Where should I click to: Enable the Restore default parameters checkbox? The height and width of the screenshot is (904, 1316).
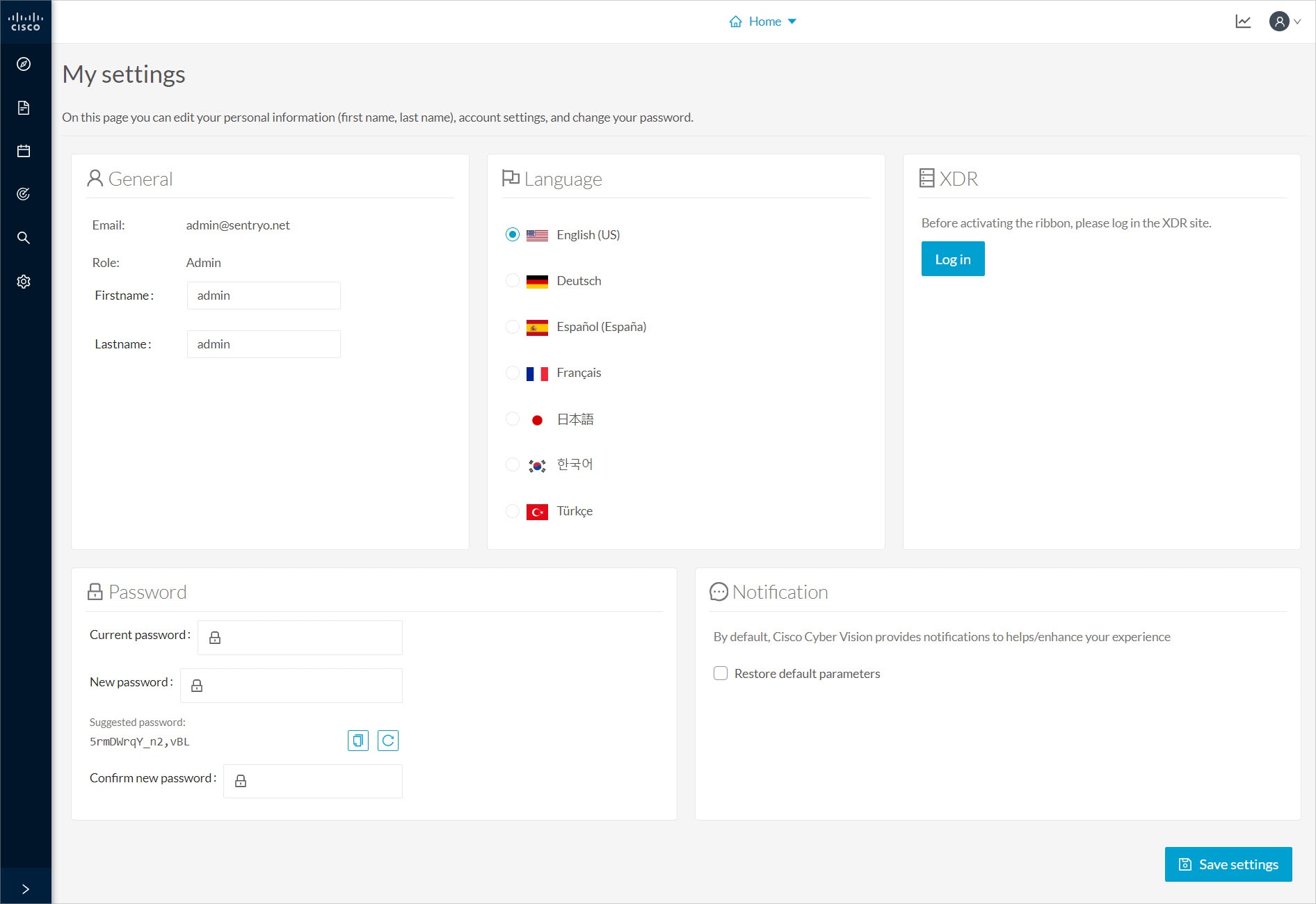click(x=721, y=673)
